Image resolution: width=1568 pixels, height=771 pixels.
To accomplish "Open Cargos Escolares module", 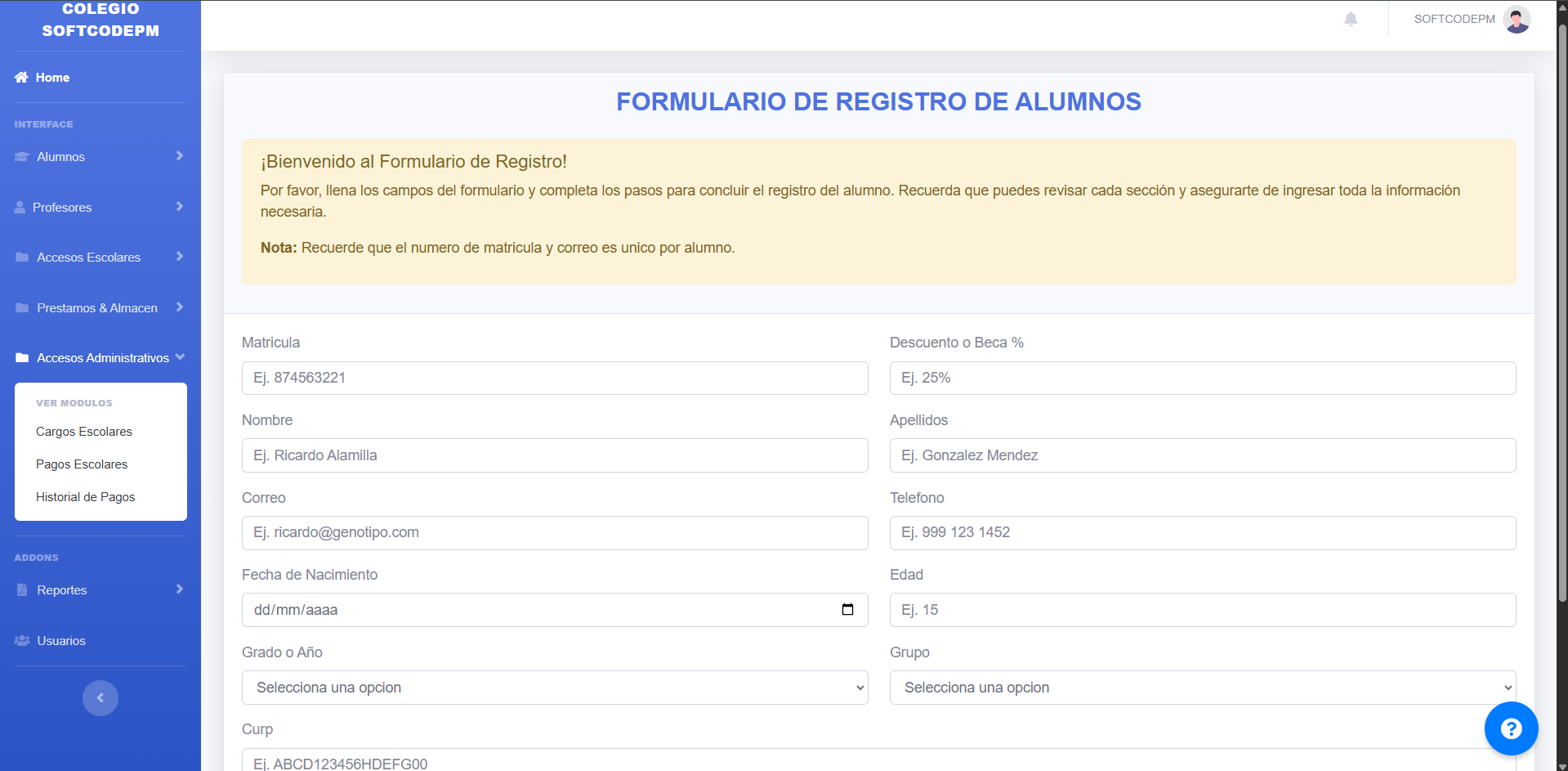I will click(84, 432).
